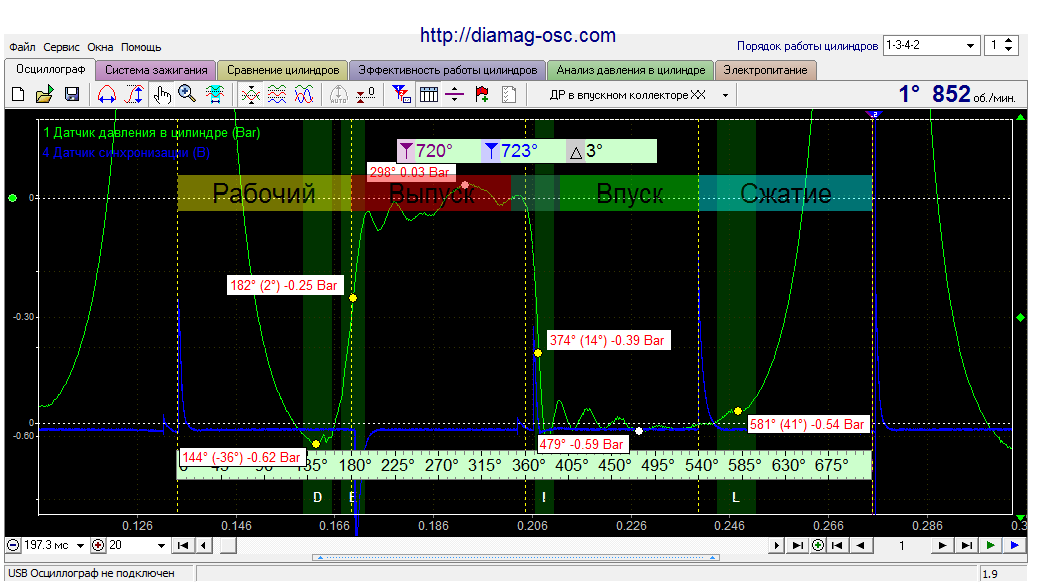Image resolution: width=1040 pixels, height=586 pixels.
Task: Click the green Впуск stroke band
Action: (x=629, y=194)
